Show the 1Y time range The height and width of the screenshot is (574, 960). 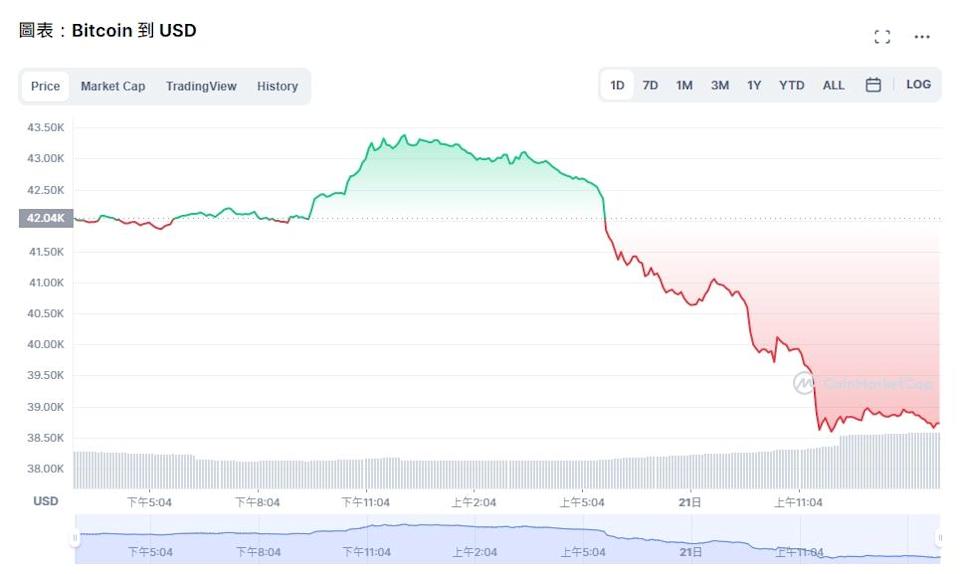[x=754, y=85]
